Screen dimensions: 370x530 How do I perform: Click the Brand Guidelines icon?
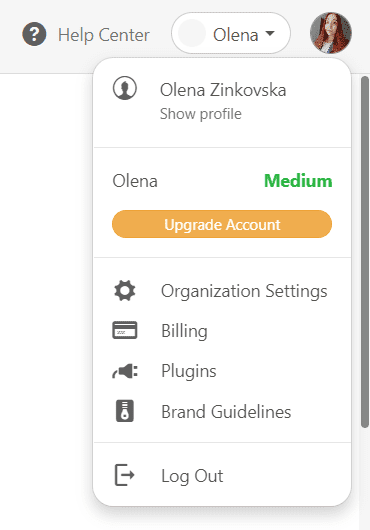pos(125,411)
